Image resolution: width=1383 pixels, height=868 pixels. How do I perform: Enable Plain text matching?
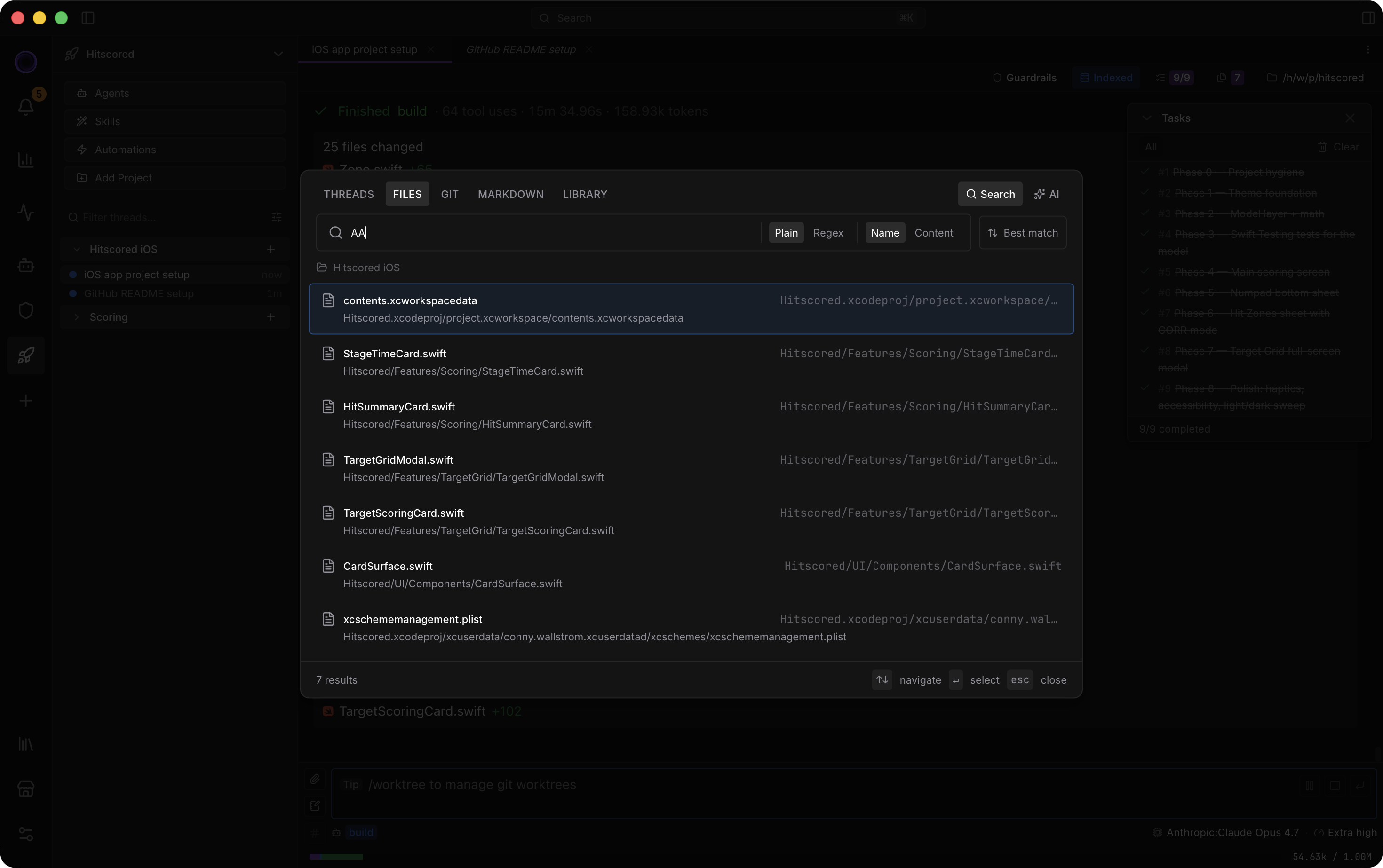point(786,232)
